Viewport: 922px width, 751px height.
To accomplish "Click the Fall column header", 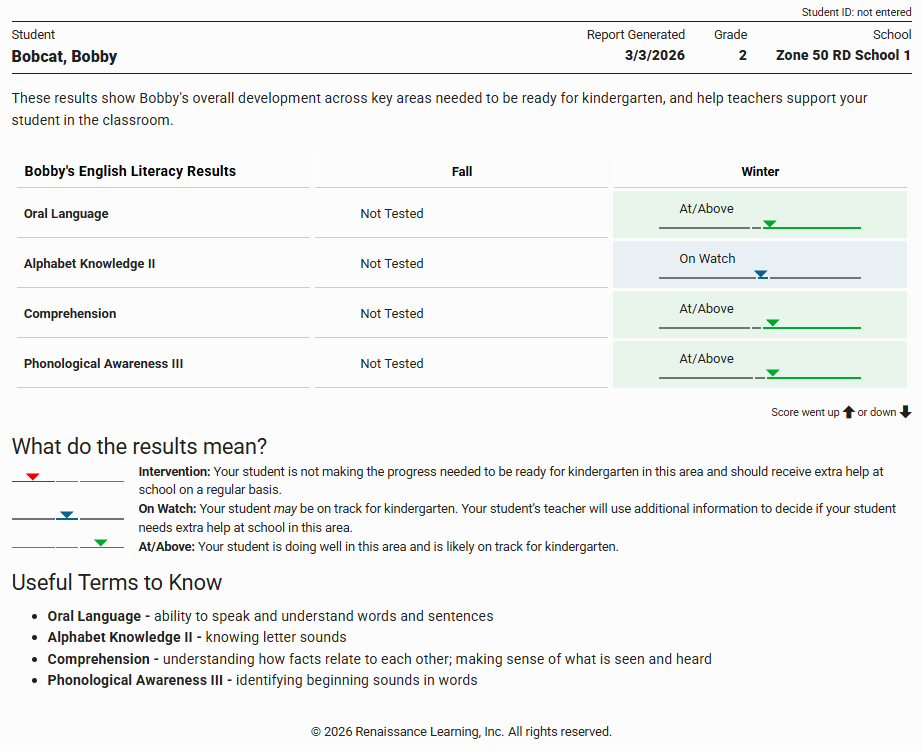I will [x=461, y=171].
